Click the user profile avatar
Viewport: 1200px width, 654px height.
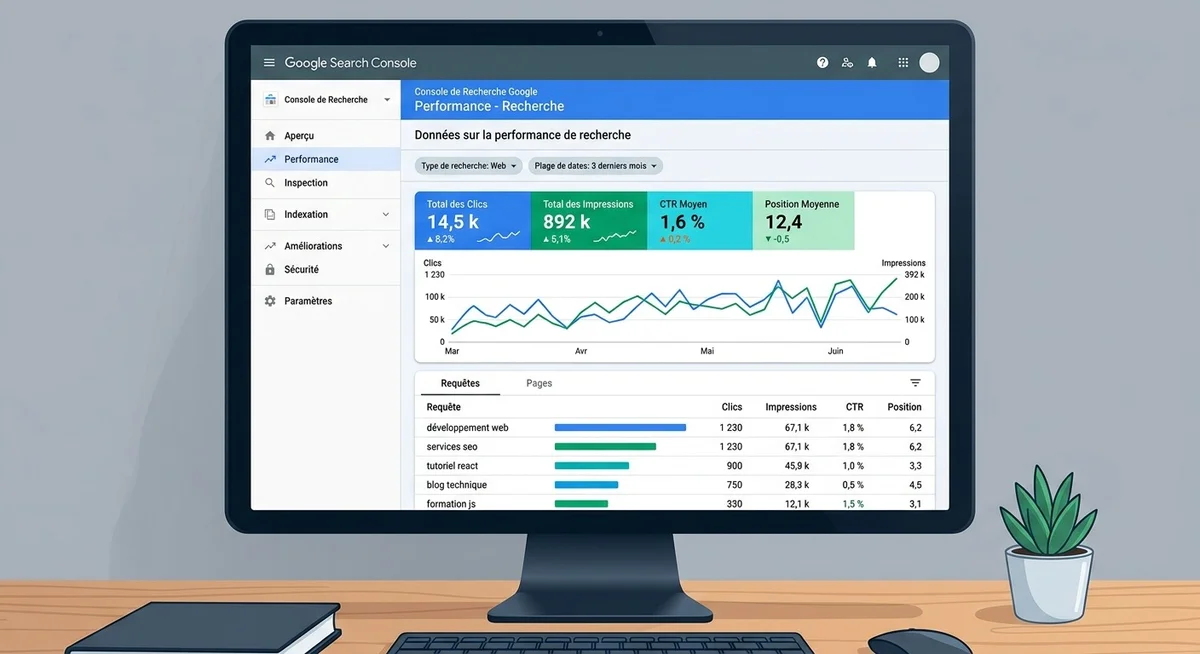929,61
